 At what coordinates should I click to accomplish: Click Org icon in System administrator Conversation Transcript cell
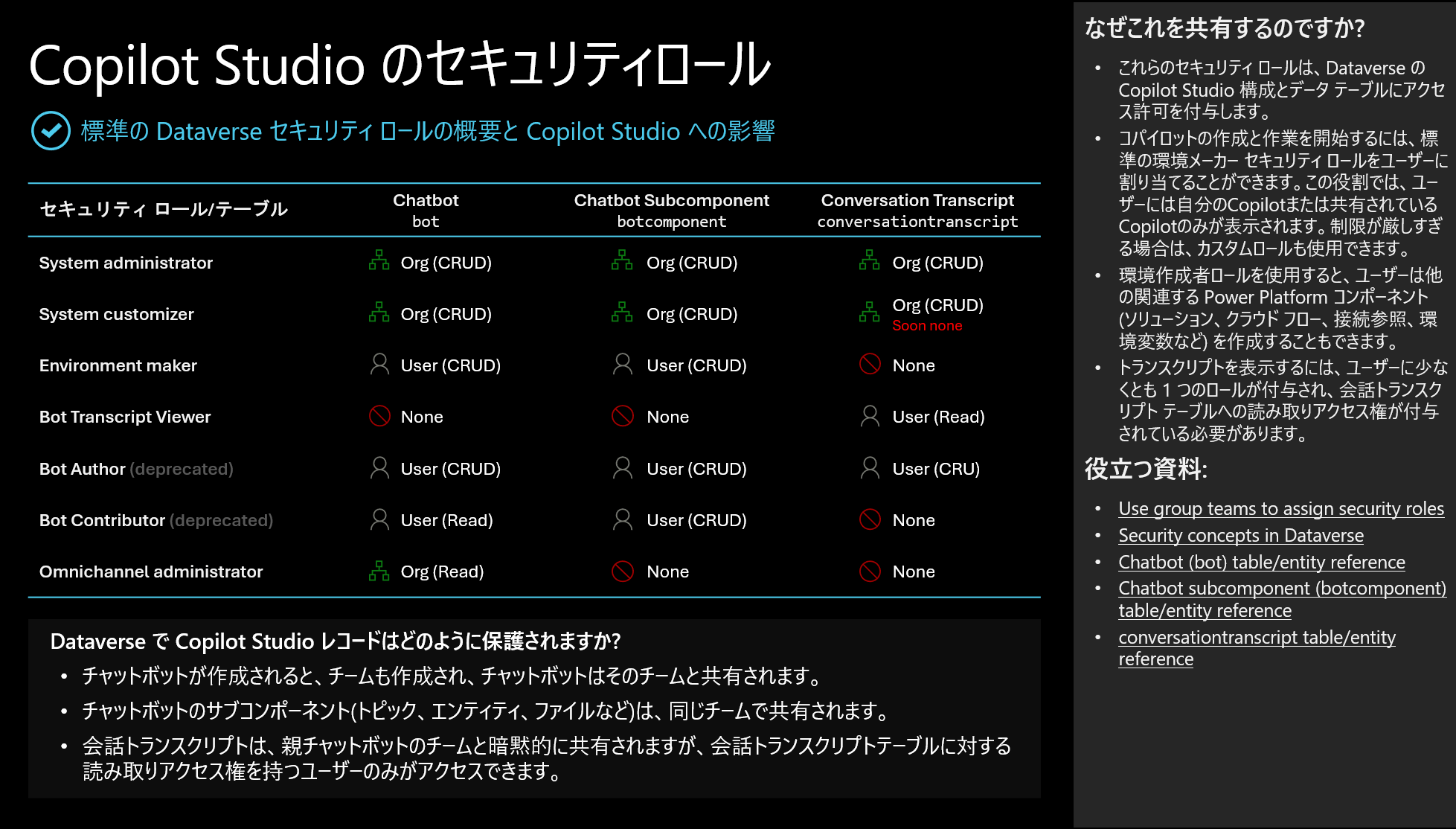pos(869,260)
